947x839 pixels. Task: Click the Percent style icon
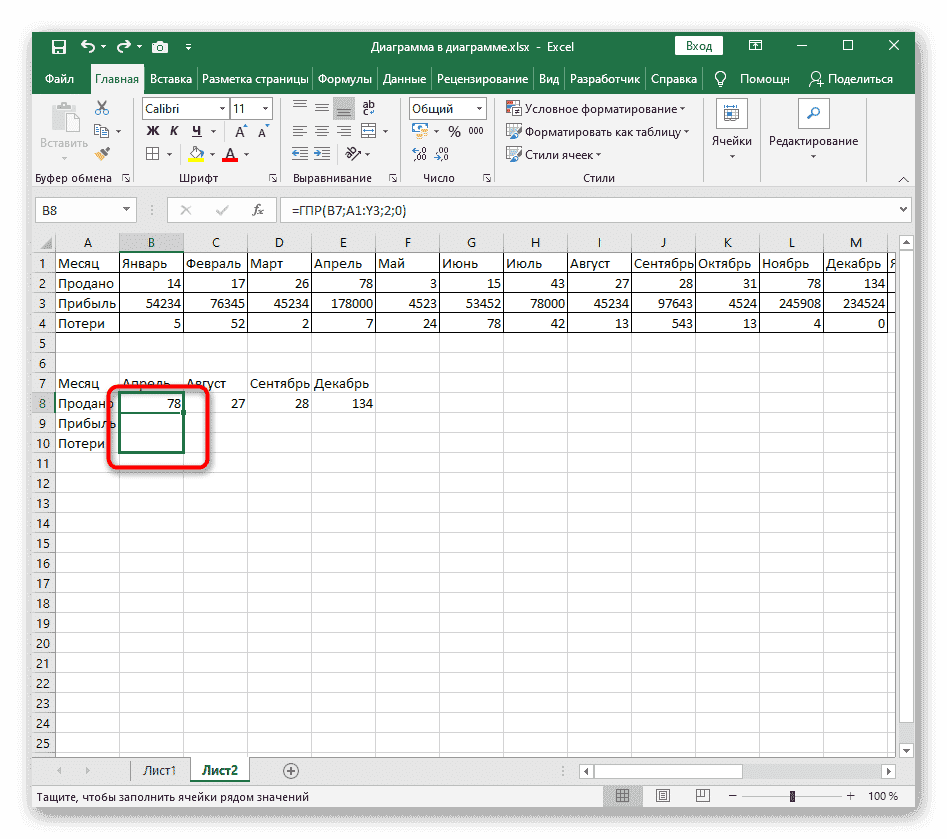click(x=455, y=131)
